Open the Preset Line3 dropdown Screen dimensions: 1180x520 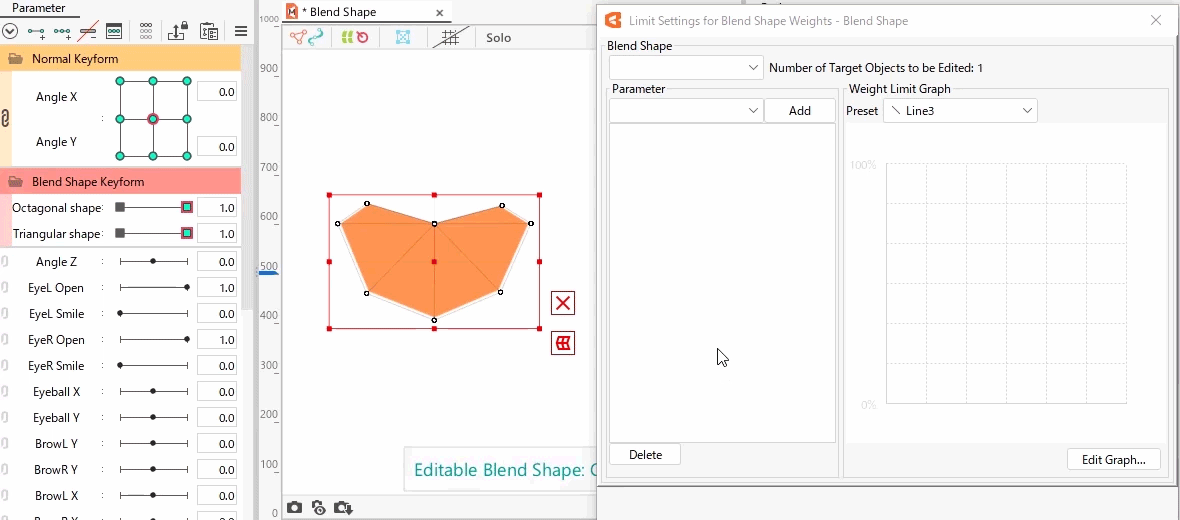pos(960,111)
